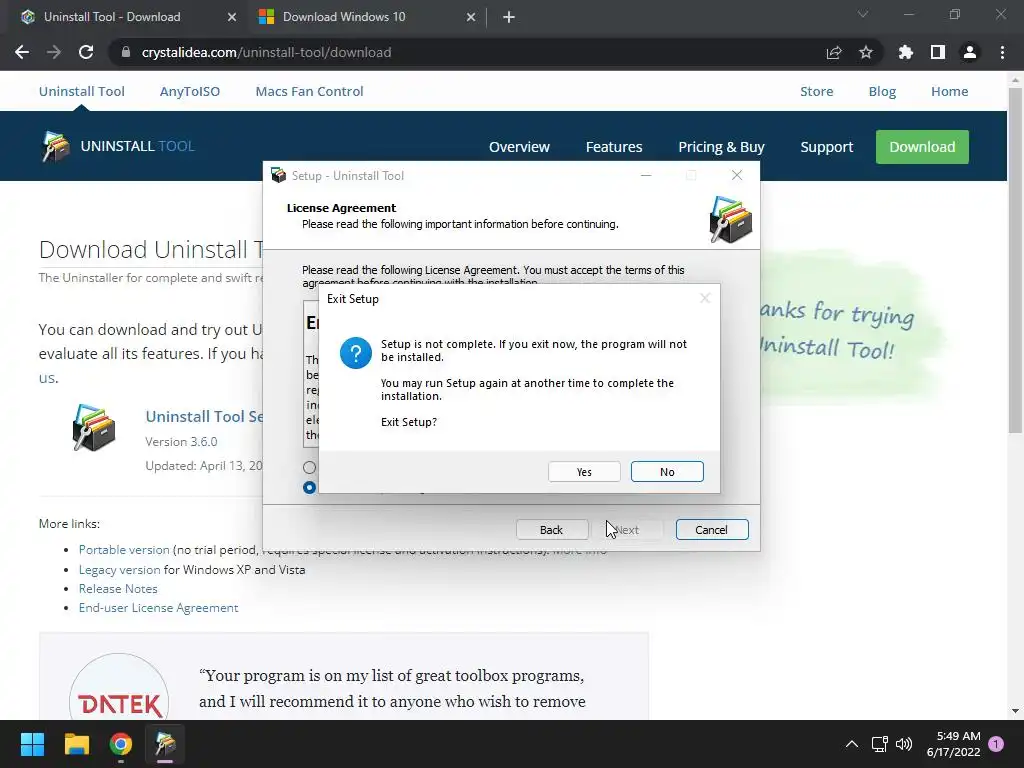Open a new browser tab
The width and height of the screenshot is (1024, 768).
(x=509, y=17)
